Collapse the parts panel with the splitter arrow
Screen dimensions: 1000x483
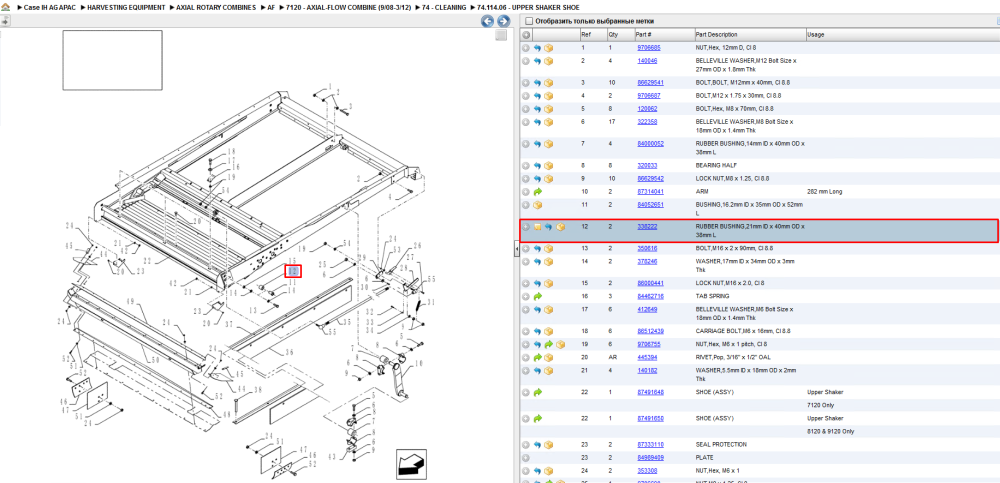(517, 249)
